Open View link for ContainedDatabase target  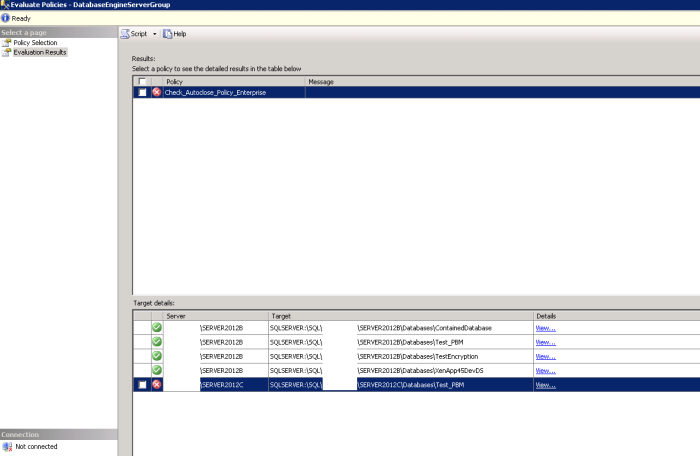[x=545, y=327]
